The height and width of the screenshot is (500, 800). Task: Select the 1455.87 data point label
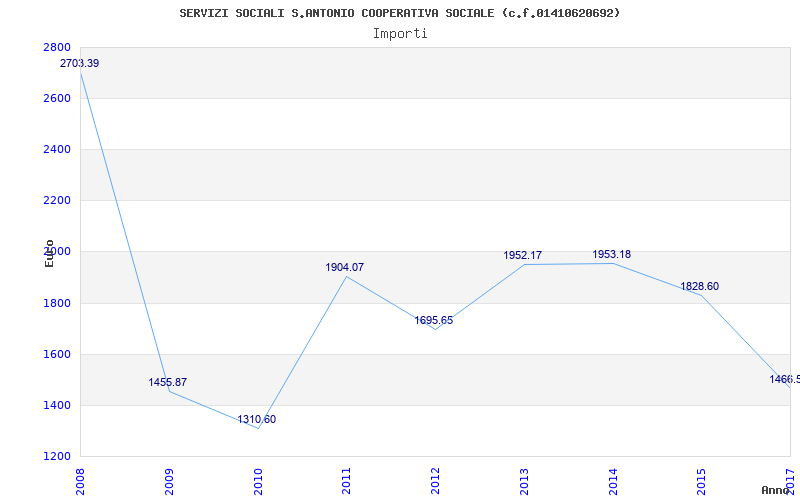pyautogui.click(x=168, y=383)
